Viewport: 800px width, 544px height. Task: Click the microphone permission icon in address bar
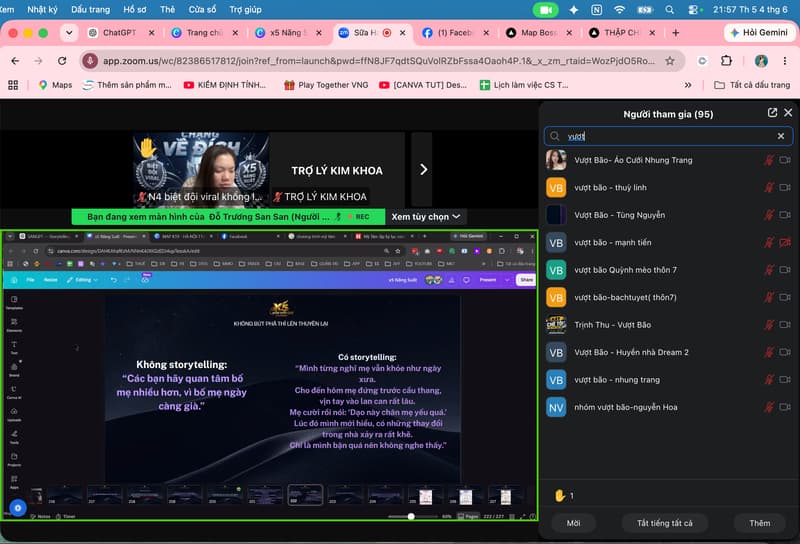[x=90, y=61]
